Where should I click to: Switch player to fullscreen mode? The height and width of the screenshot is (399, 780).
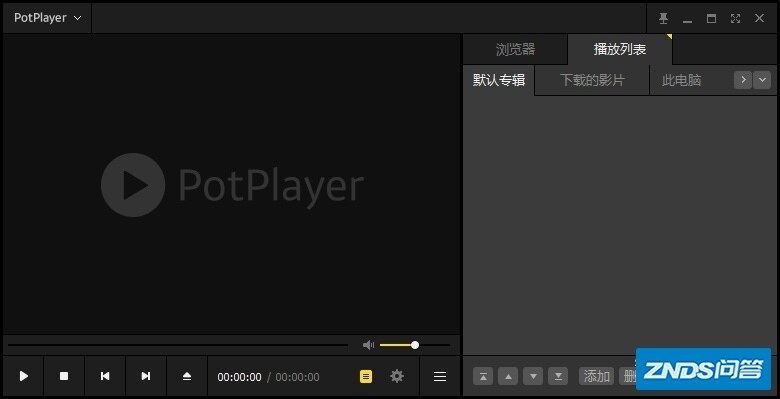[x=735, y=18]
